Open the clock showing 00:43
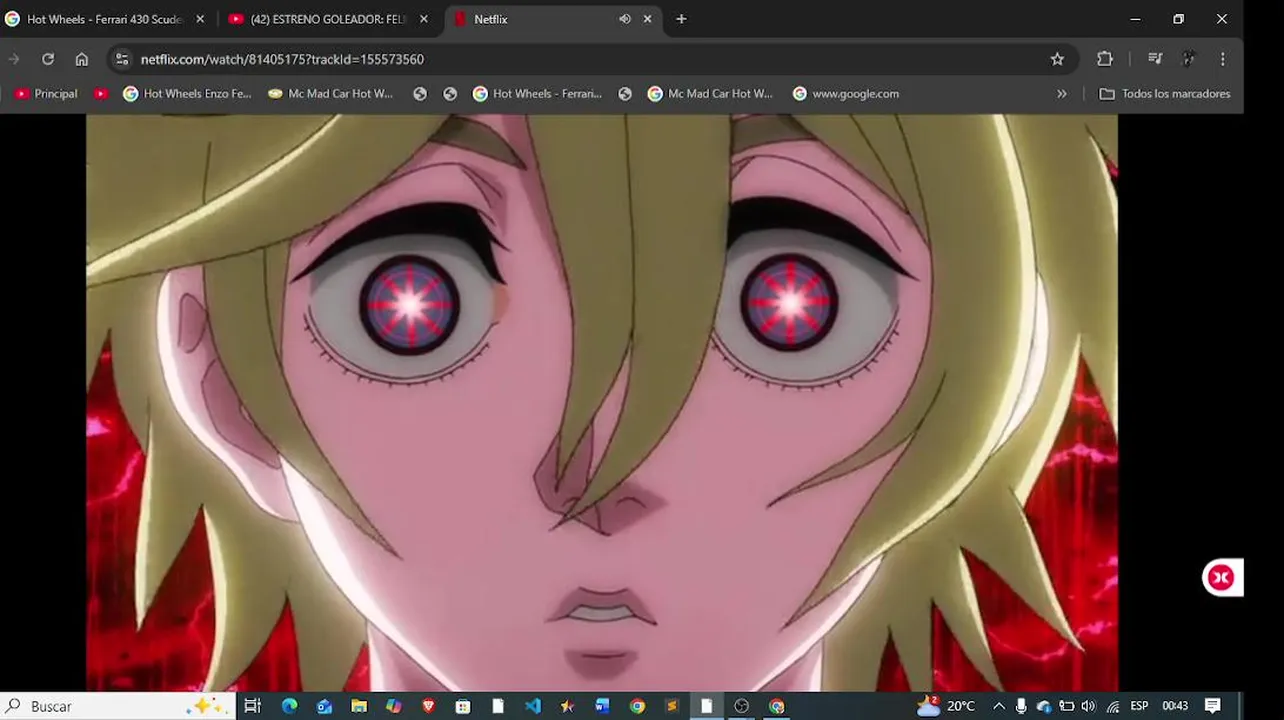Viewport: 1284px width, 720px height. (x=1175, y=706)
